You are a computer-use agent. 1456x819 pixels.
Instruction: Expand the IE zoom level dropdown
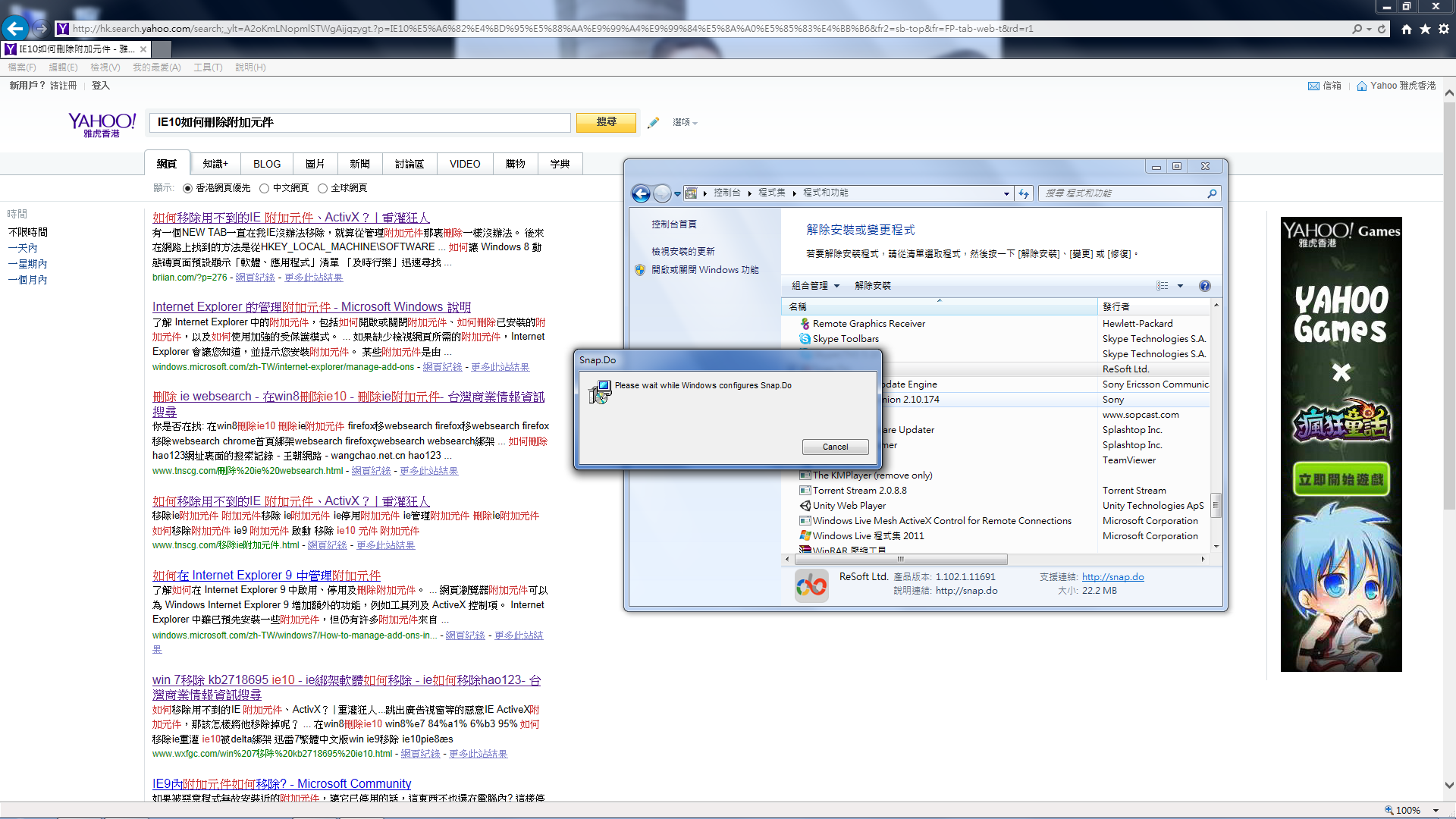click(1436, 810)
